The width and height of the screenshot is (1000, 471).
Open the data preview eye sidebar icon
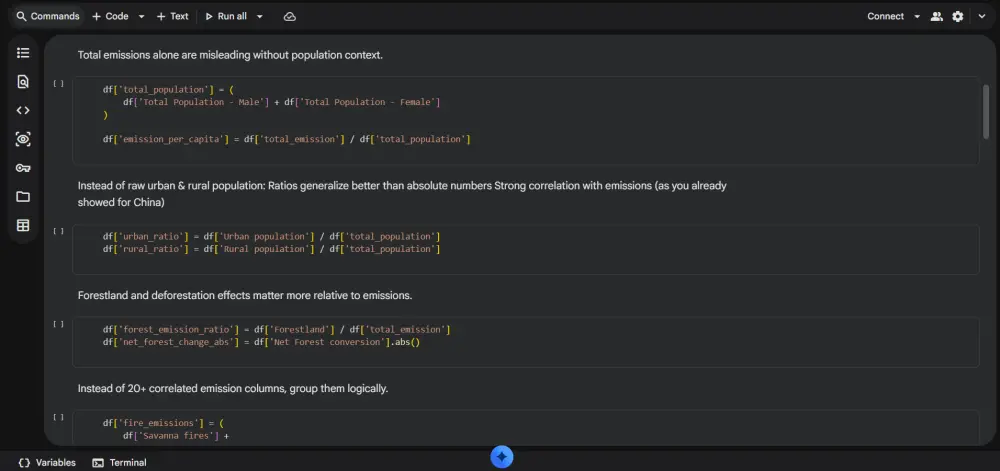point(23,139)
